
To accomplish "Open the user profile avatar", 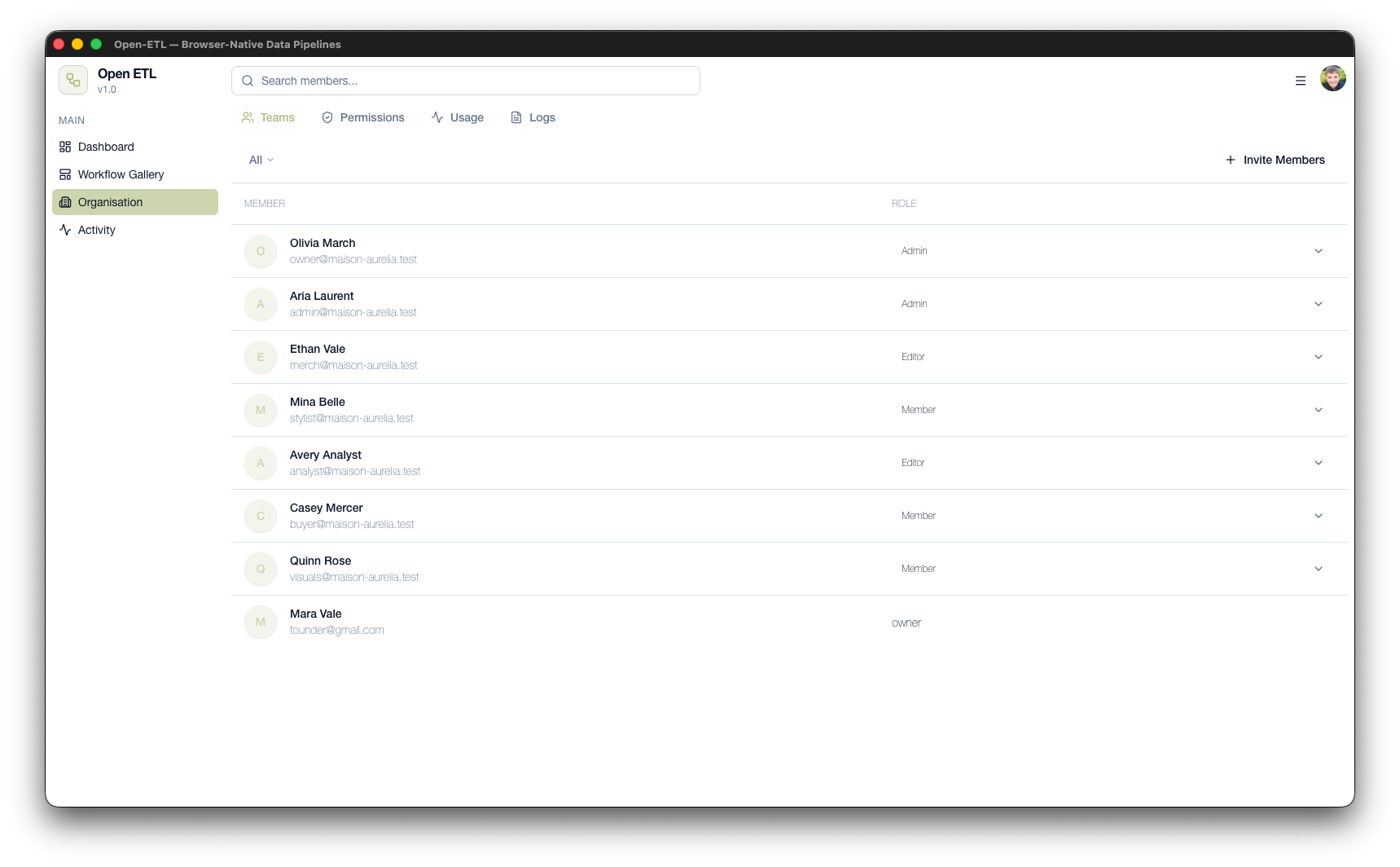I will coord(1333,79).
